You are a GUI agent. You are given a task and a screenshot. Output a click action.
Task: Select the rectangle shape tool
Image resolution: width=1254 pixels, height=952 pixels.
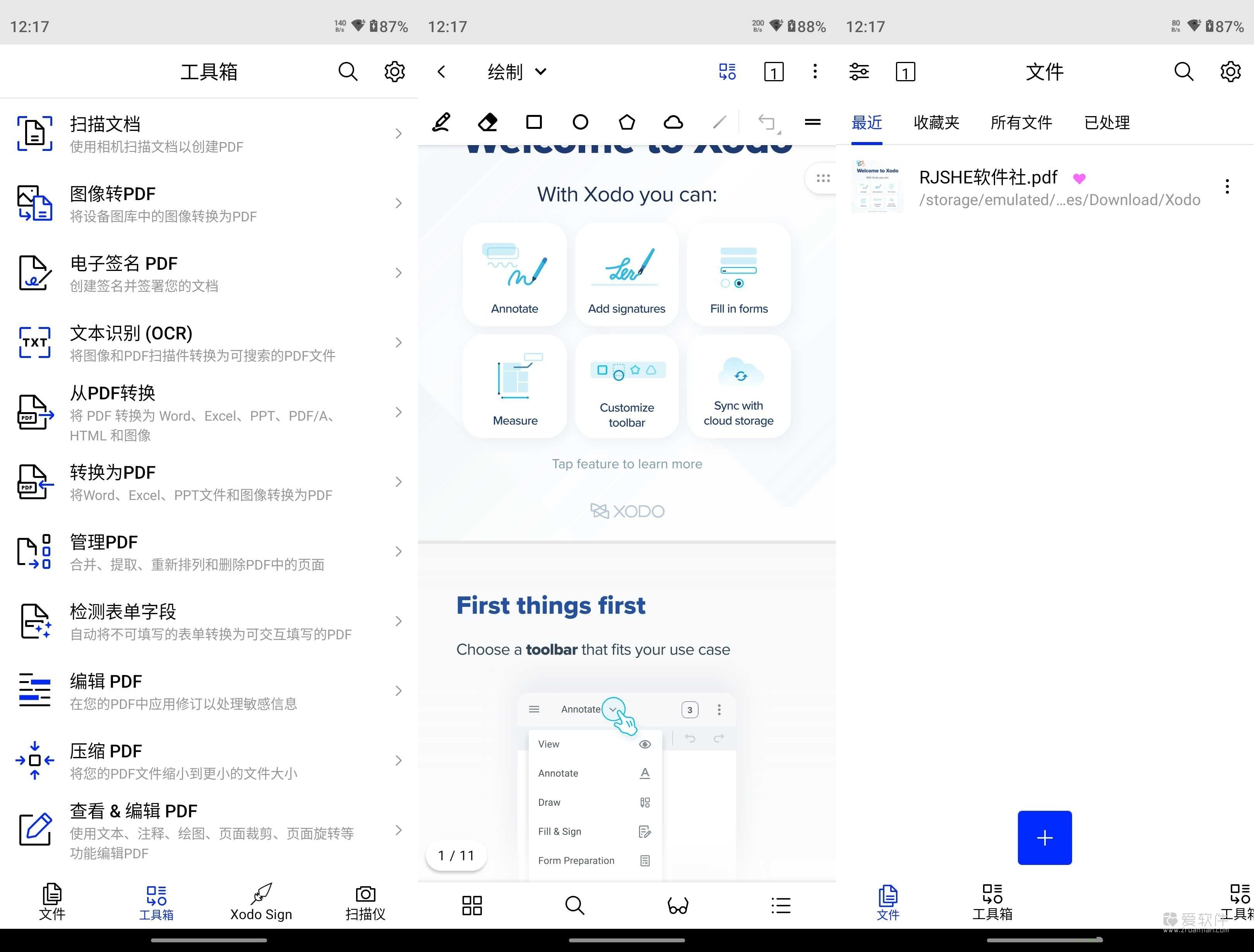(534, 122)
